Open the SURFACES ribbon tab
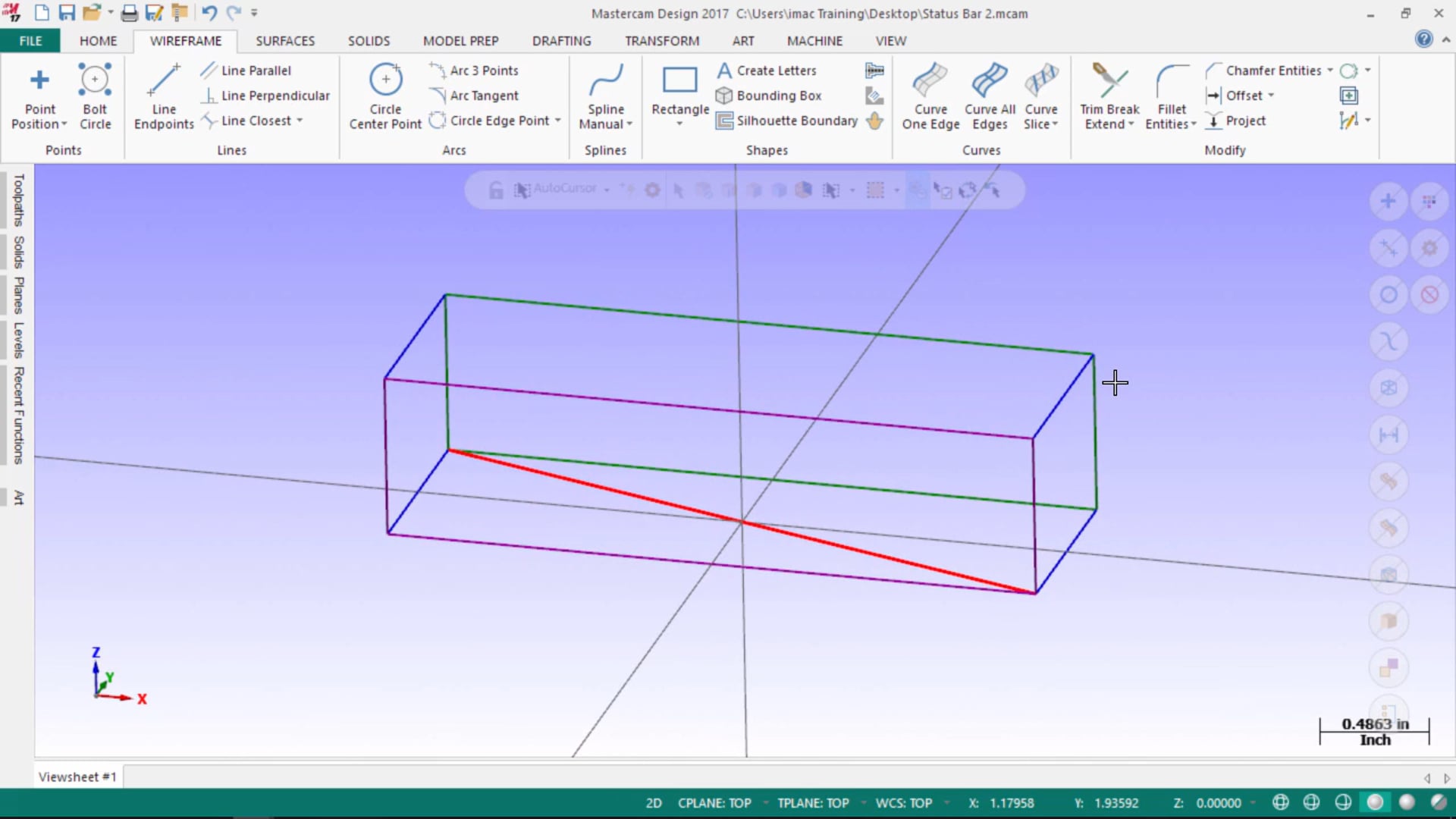 [x=284, y=41]
